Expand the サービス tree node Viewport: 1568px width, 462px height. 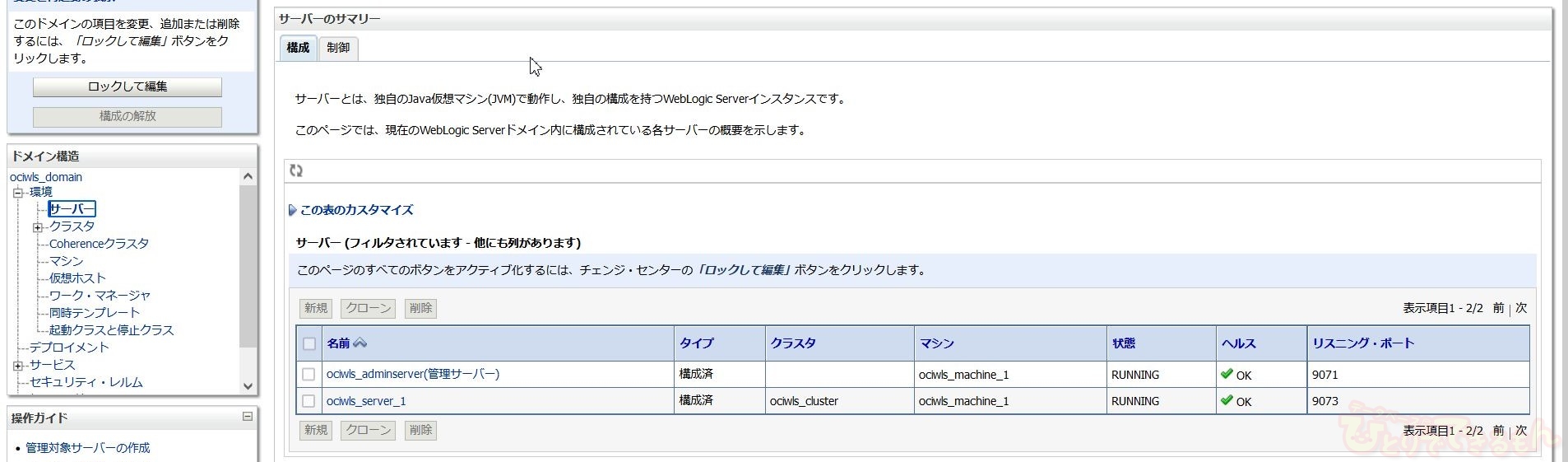[x=17, y=366]
